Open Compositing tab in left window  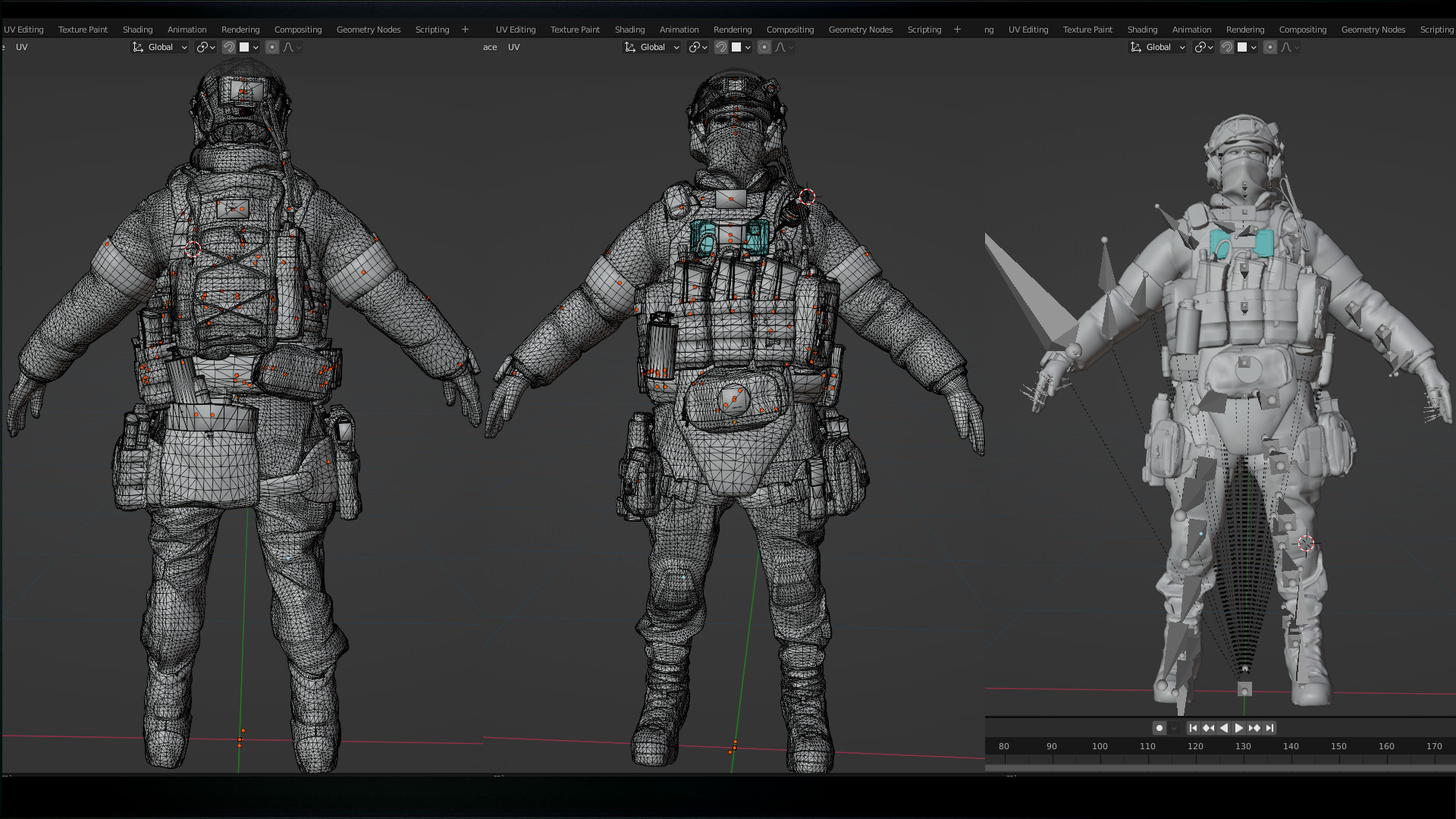tap(298, 30)
